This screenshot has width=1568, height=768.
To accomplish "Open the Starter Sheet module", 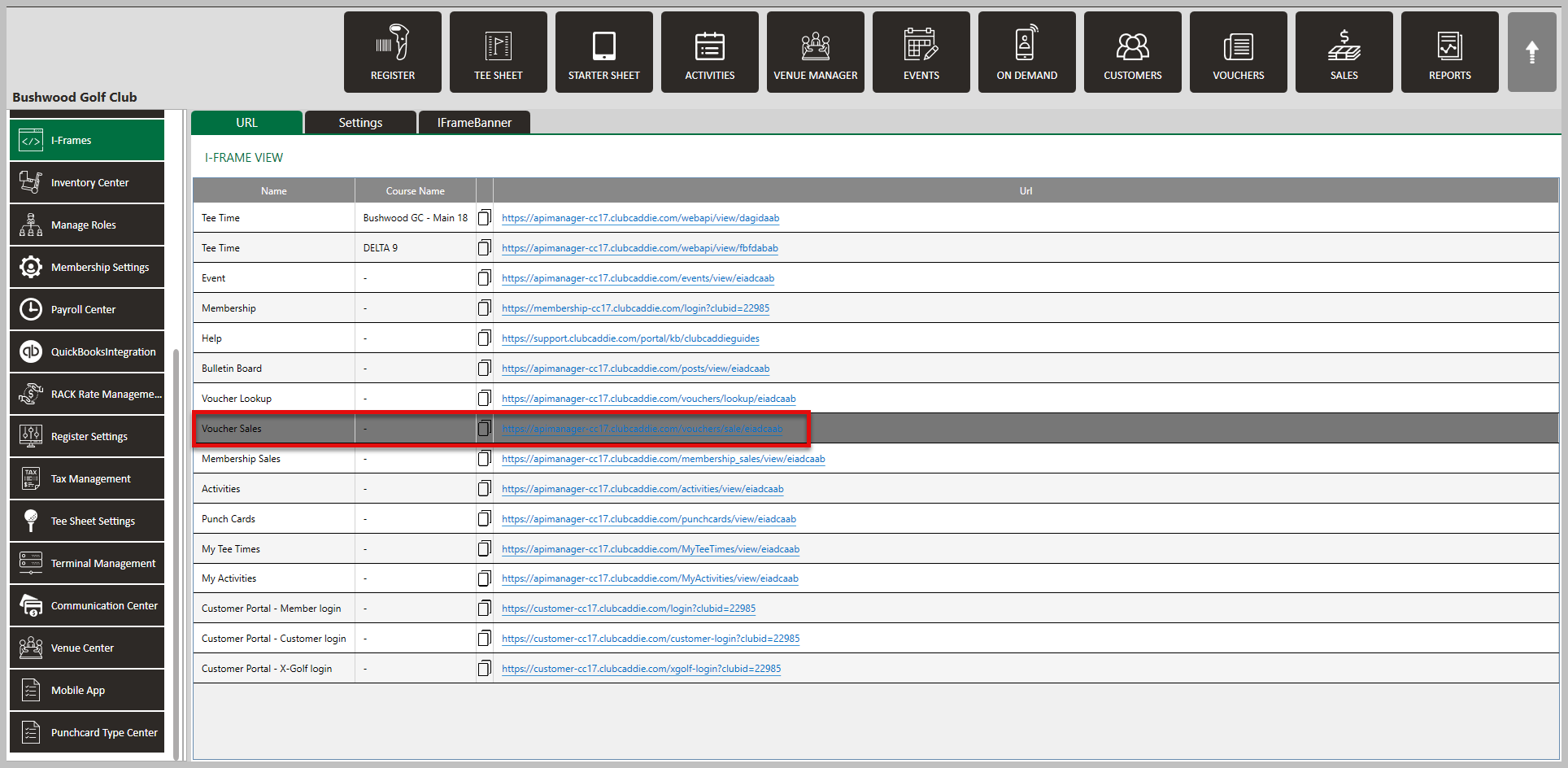I will point(604,52).
